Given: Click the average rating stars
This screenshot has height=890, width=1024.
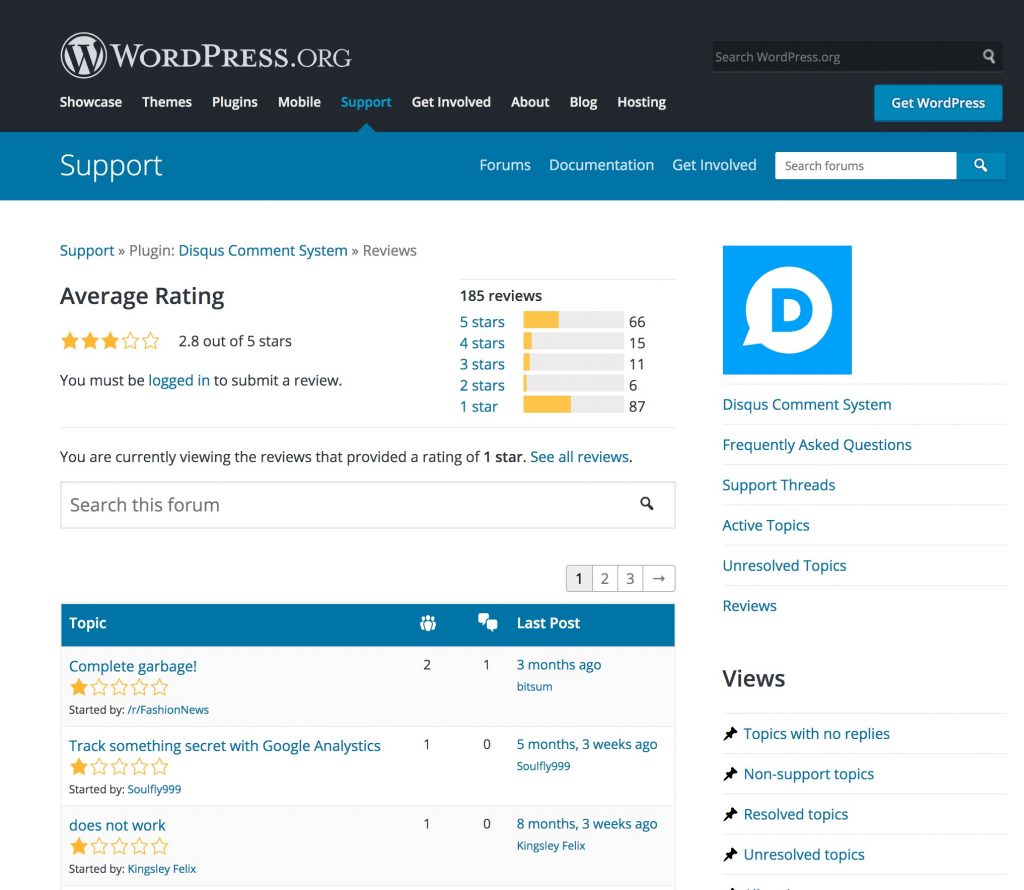Looking at the screenshot, I should pos(110,341).
